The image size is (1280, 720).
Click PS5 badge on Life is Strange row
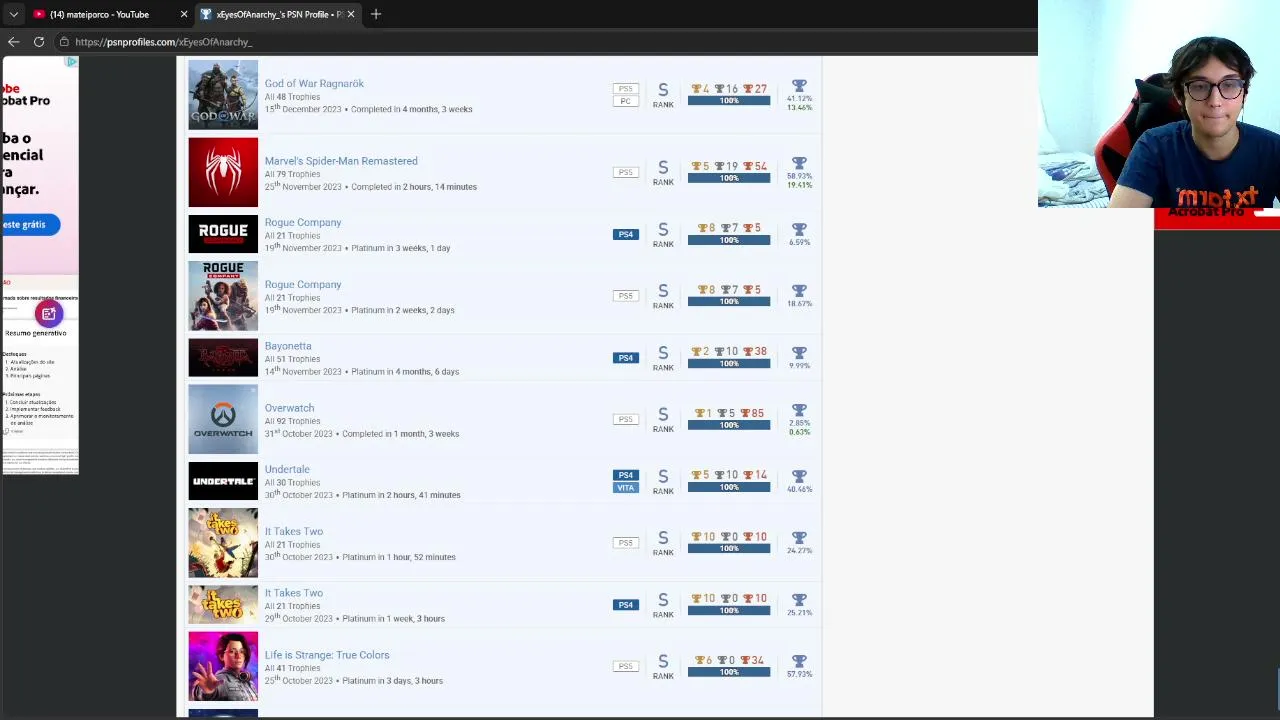tap(626, 666)
